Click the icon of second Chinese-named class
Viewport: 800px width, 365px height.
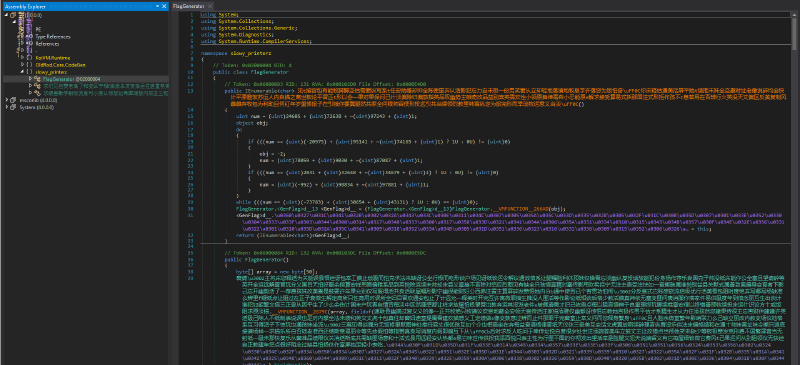[37, 93]
